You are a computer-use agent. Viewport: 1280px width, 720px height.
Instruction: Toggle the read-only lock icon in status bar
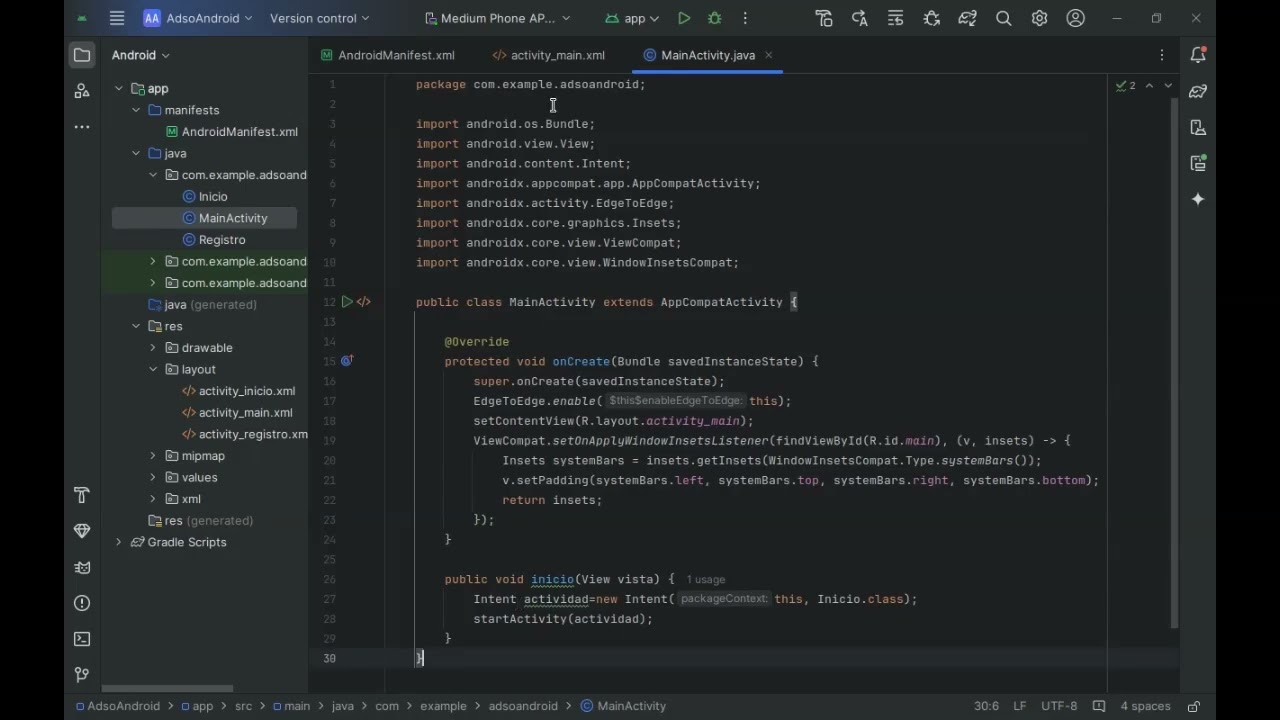pyautogui.click(x=1193, y=706)
